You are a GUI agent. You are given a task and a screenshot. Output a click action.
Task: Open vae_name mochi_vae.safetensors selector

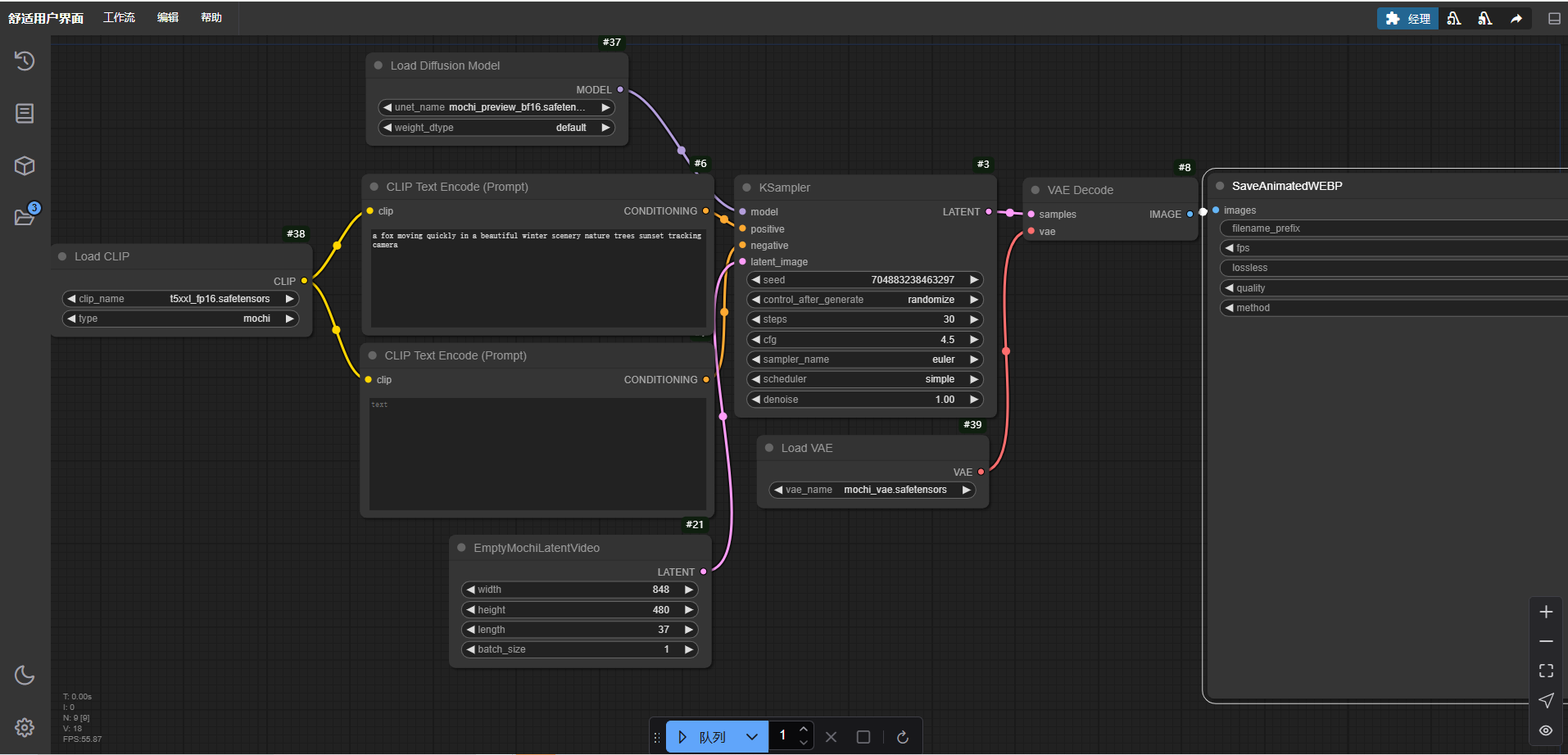[872, 490]
